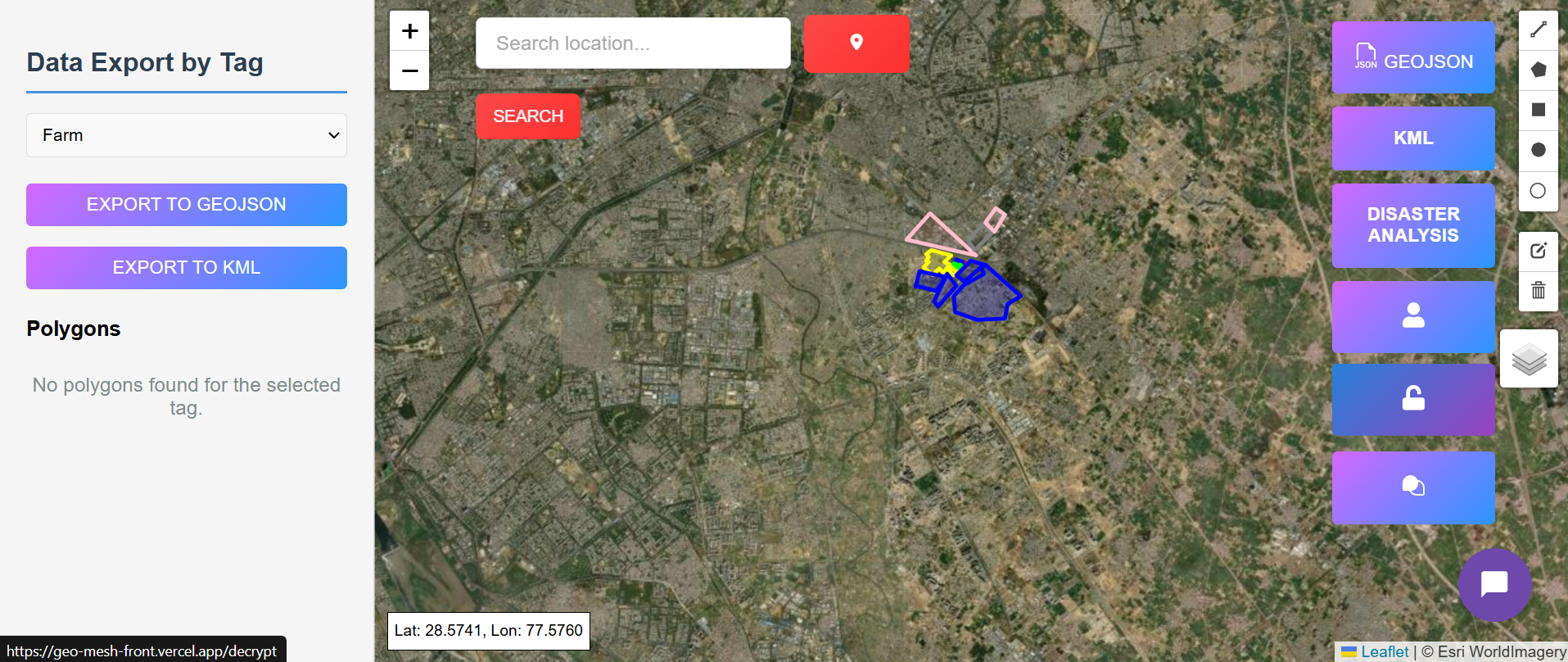Click the Disaster Analysis button
Image resolution: width=1568 pixels, height=662 pixels.
(1412, 225)
